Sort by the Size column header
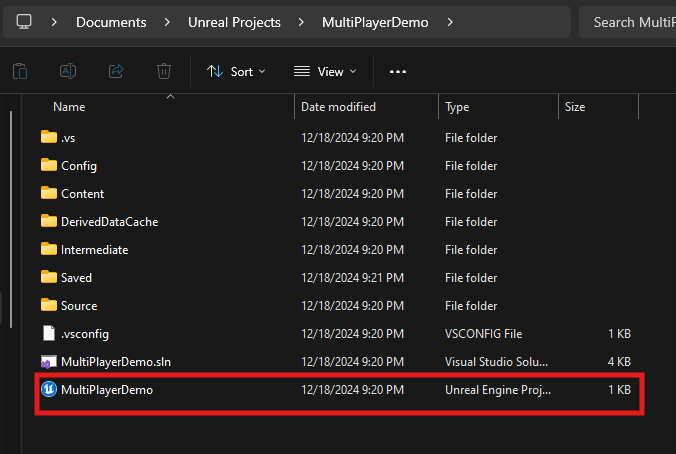 pyautogui.click(x=575, y=107)
